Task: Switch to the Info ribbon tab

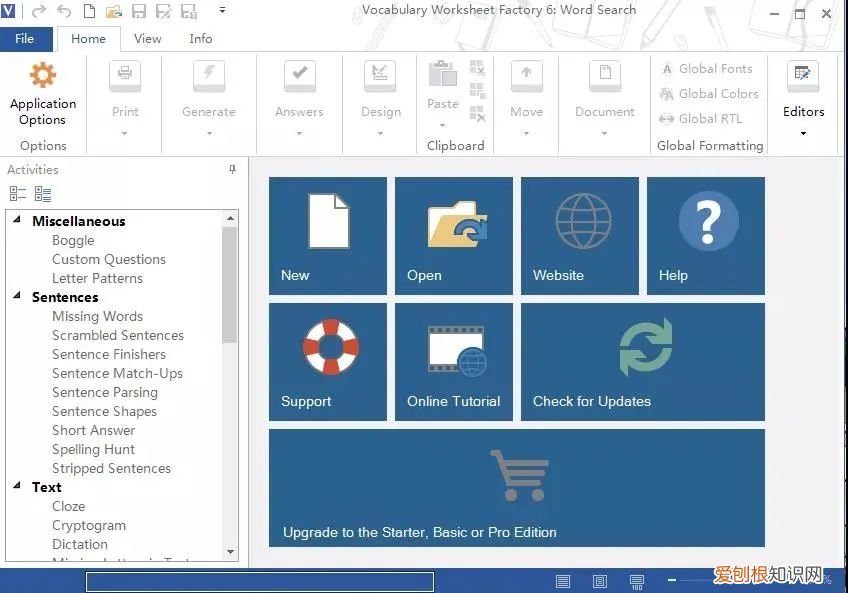Action: point(201,39)
